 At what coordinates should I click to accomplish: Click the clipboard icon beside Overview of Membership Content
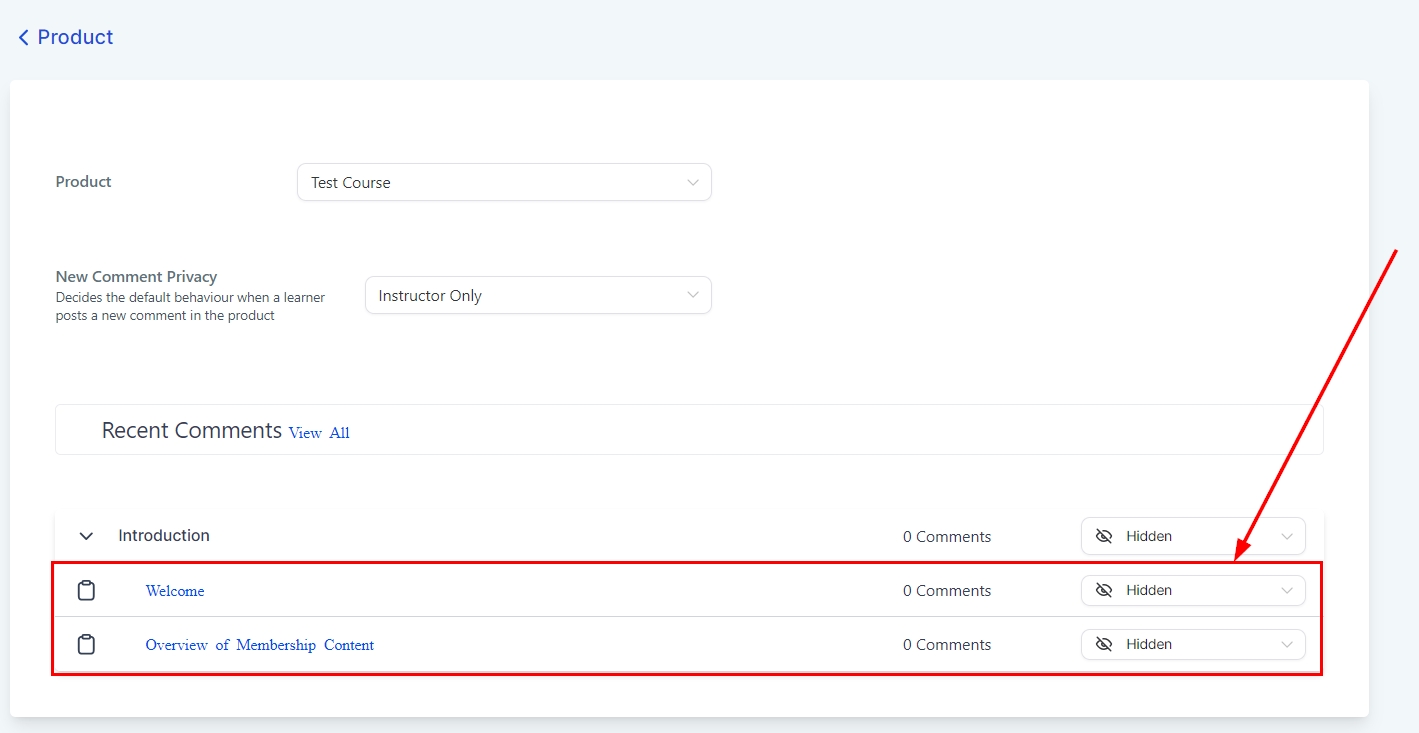click(87, 645)
